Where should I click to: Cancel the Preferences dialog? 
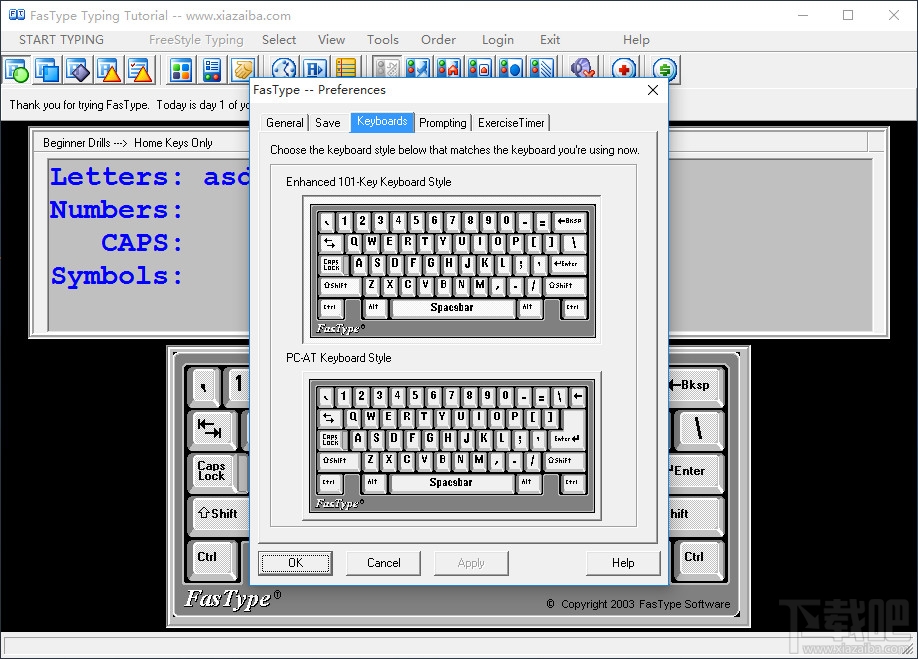384,563
